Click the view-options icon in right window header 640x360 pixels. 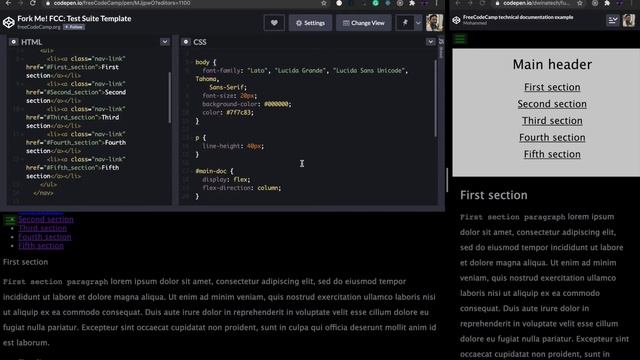click(x=613, y=20)
